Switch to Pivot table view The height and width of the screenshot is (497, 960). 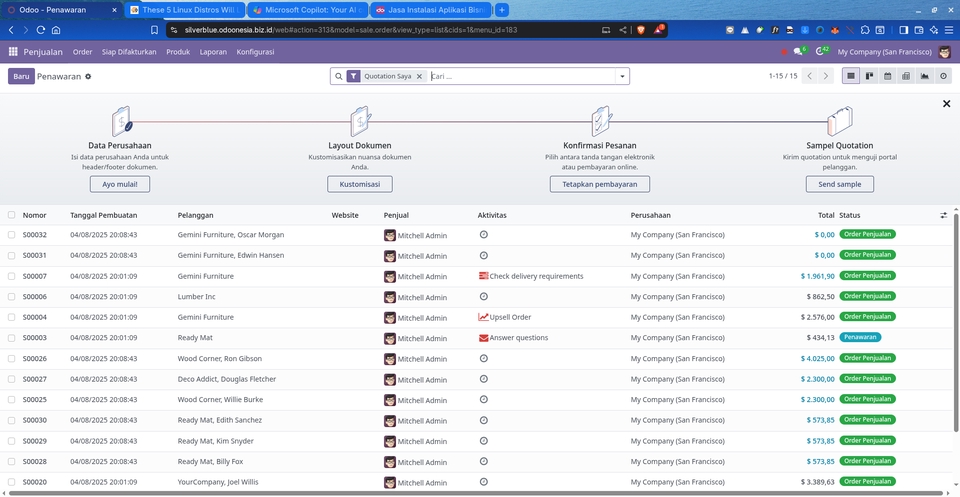click(906, 76)
